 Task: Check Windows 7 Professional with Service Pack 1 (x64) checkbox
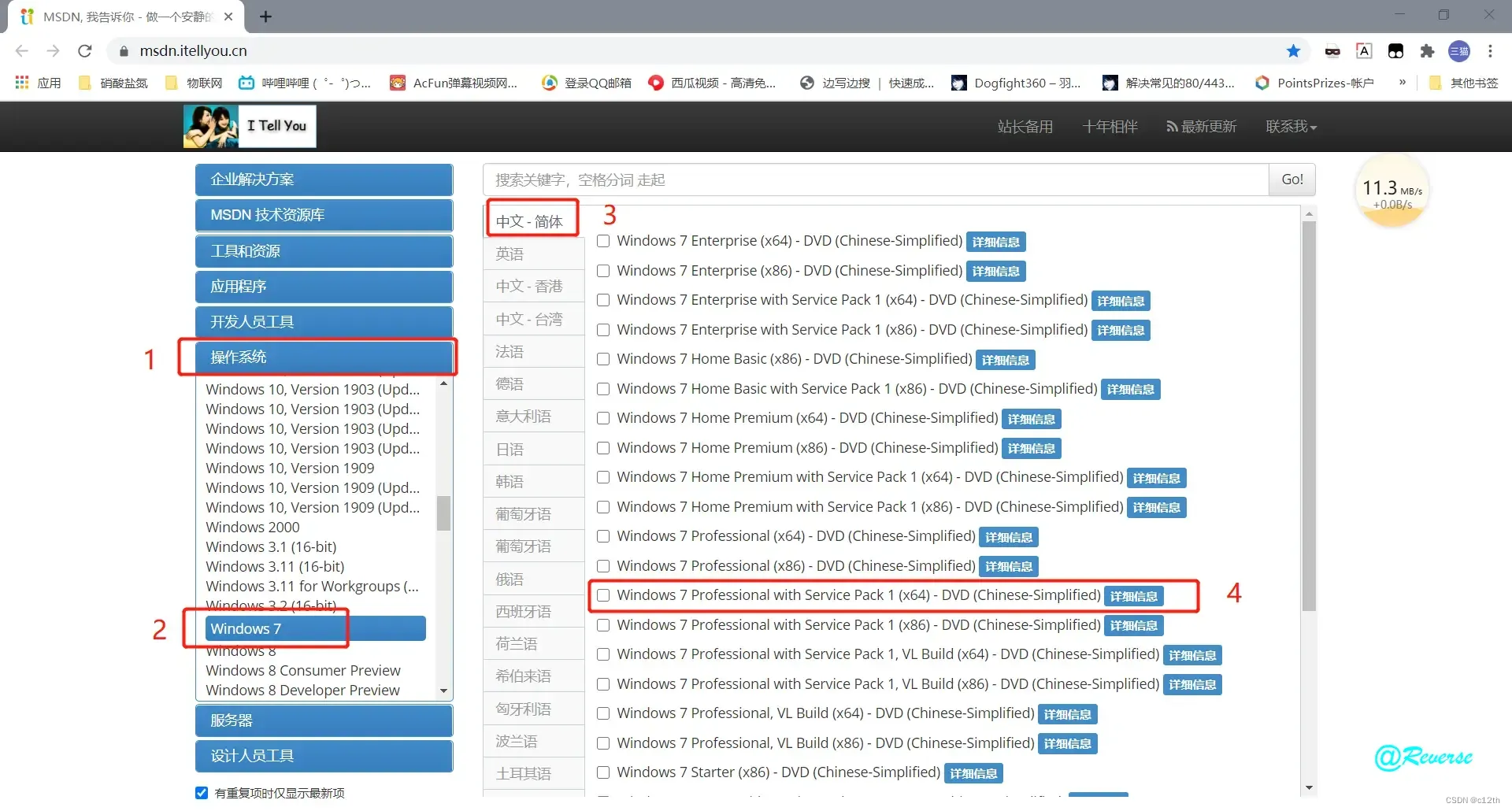pos(603,595)
